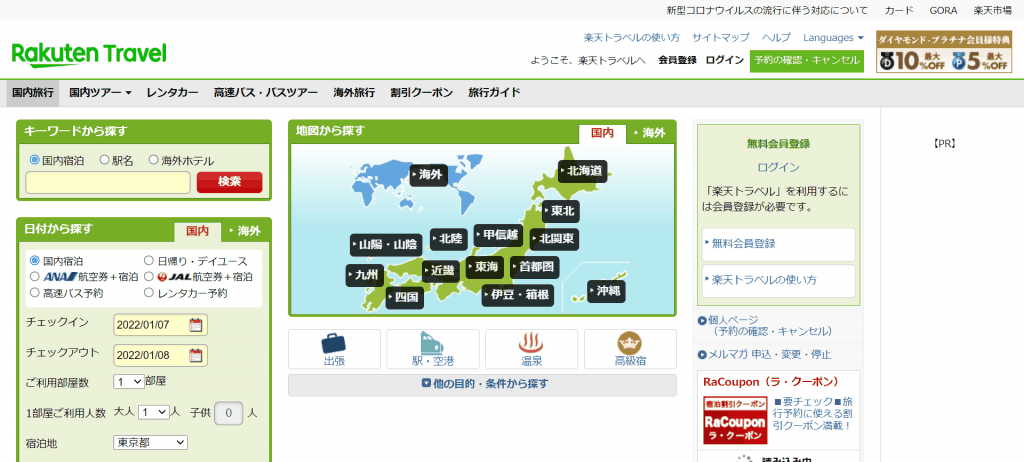Screen dimensions: 1024x462
Task: Select 伊豆・箱根 region on the map
Action: coord(518,295)
